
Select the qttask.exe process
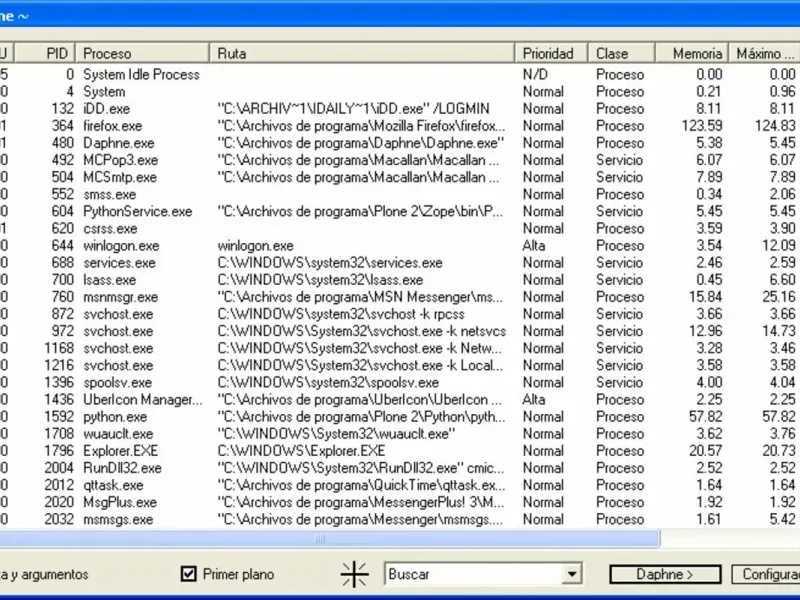click(113, 485)
